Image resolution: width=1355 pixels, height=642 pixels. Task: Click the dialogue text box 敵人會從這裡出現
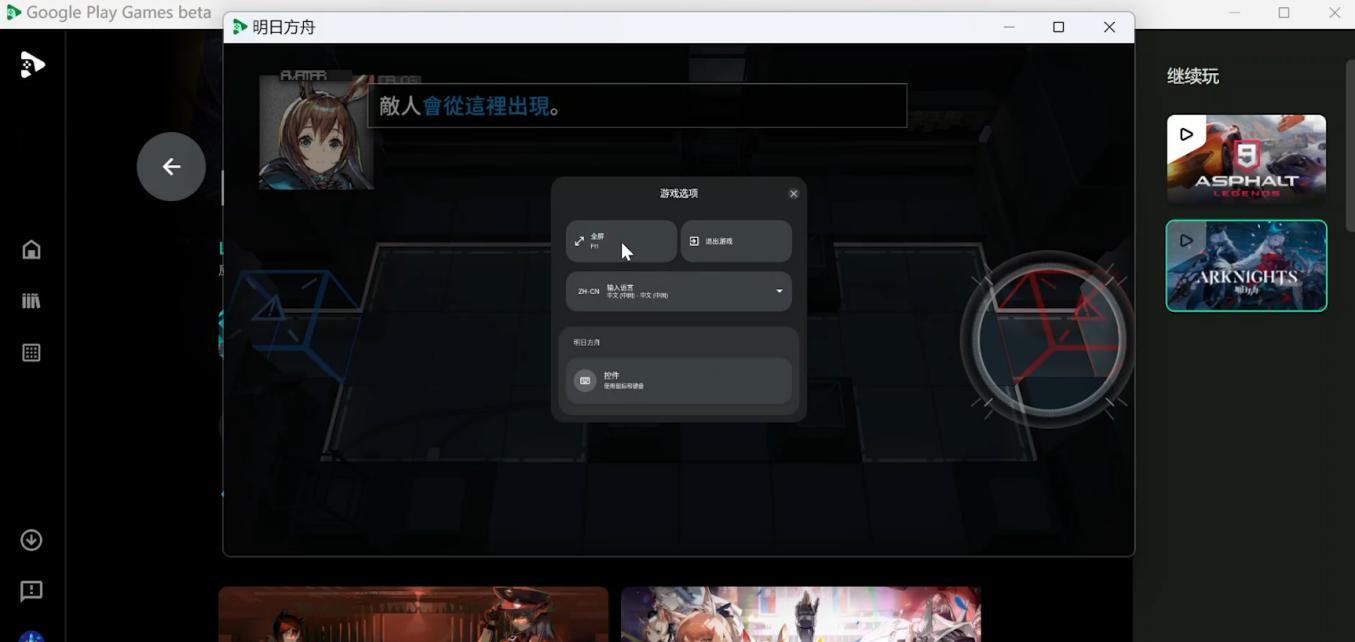pos(637,106)
